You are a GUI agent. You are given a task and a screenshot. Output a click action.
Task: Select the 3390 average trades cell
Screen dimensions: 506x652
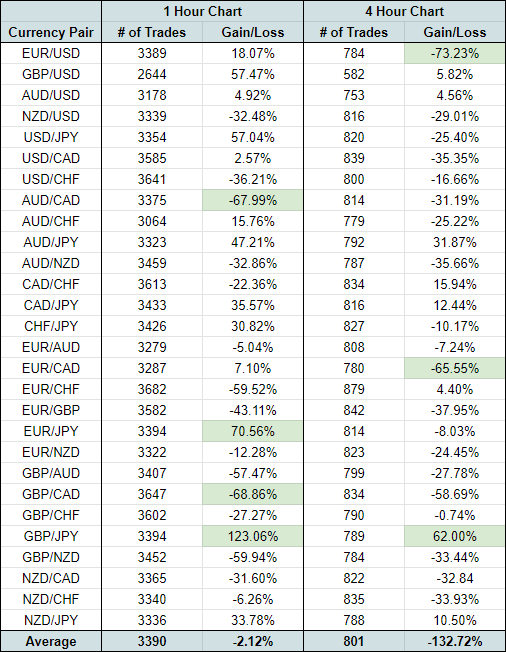tap(152, 641)
